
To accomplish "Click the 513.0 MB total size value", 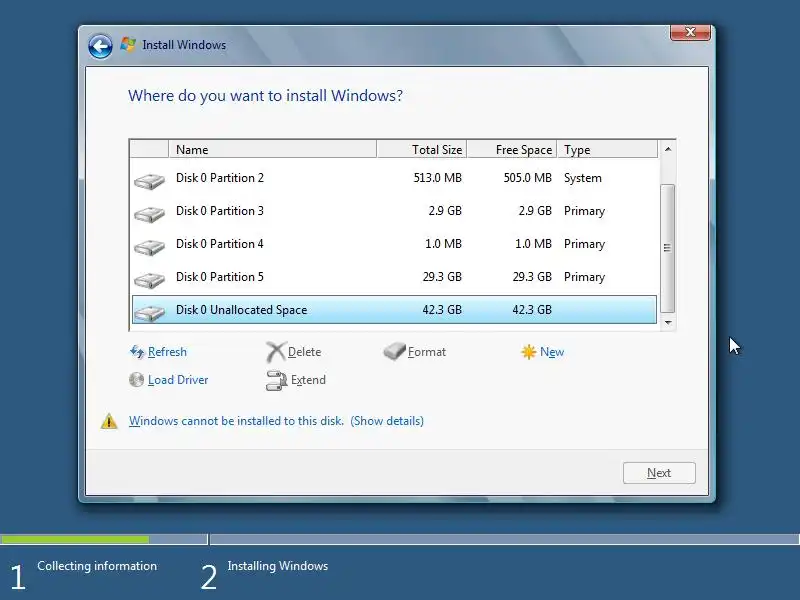I will click(437, 178).
